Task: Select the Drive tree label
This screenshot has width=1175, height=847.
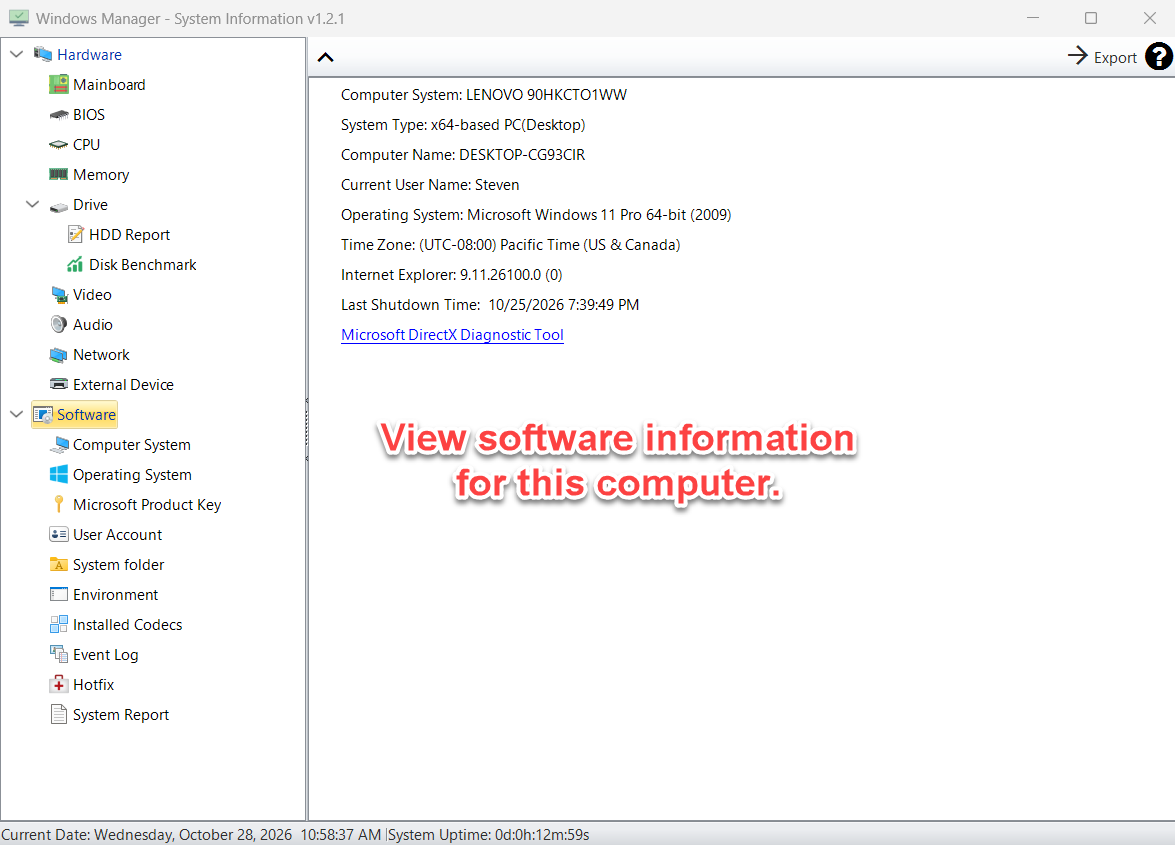Action: click(91, 205)
